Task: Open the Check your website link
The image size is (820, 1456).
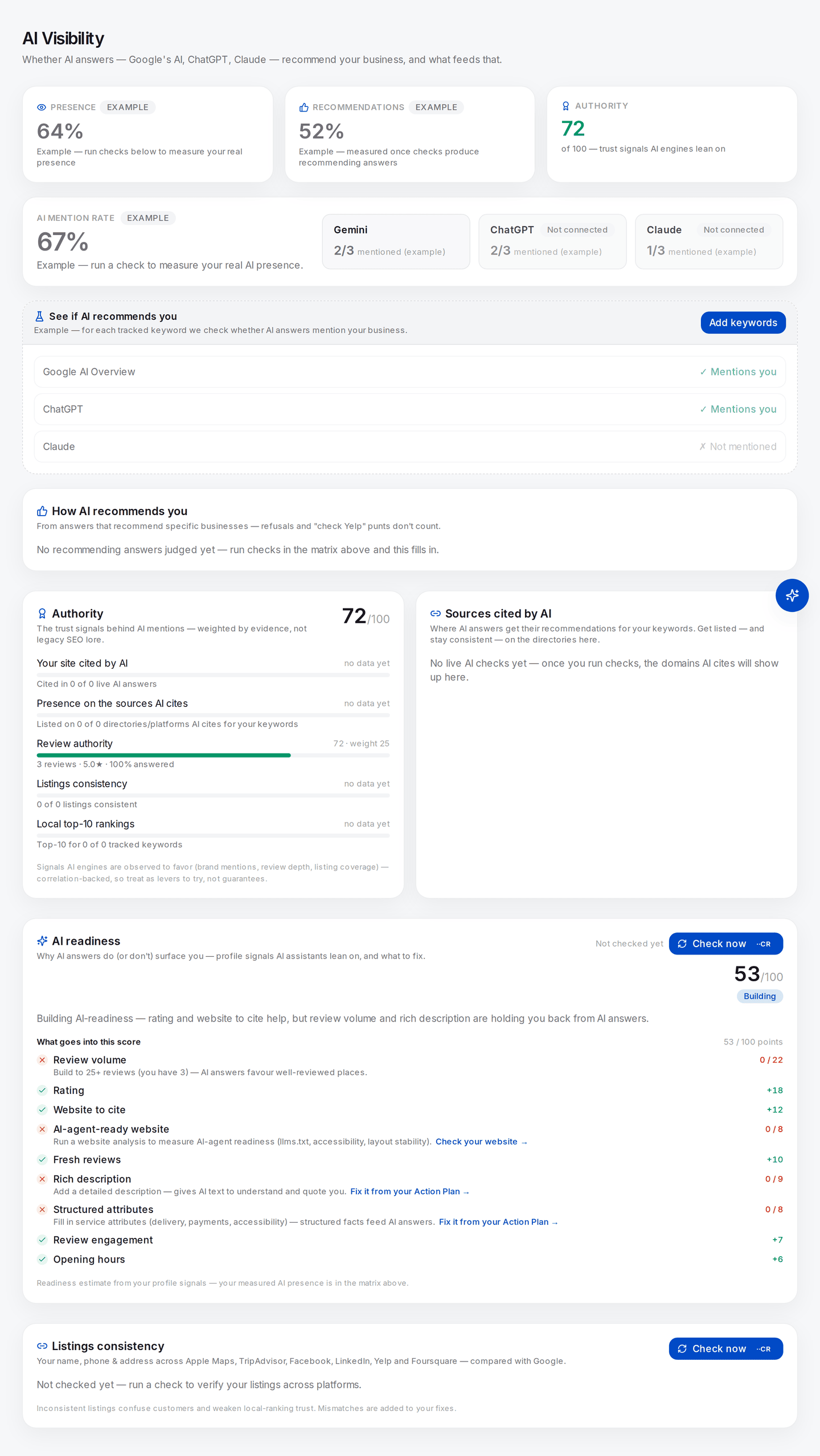Action: 481,1141
